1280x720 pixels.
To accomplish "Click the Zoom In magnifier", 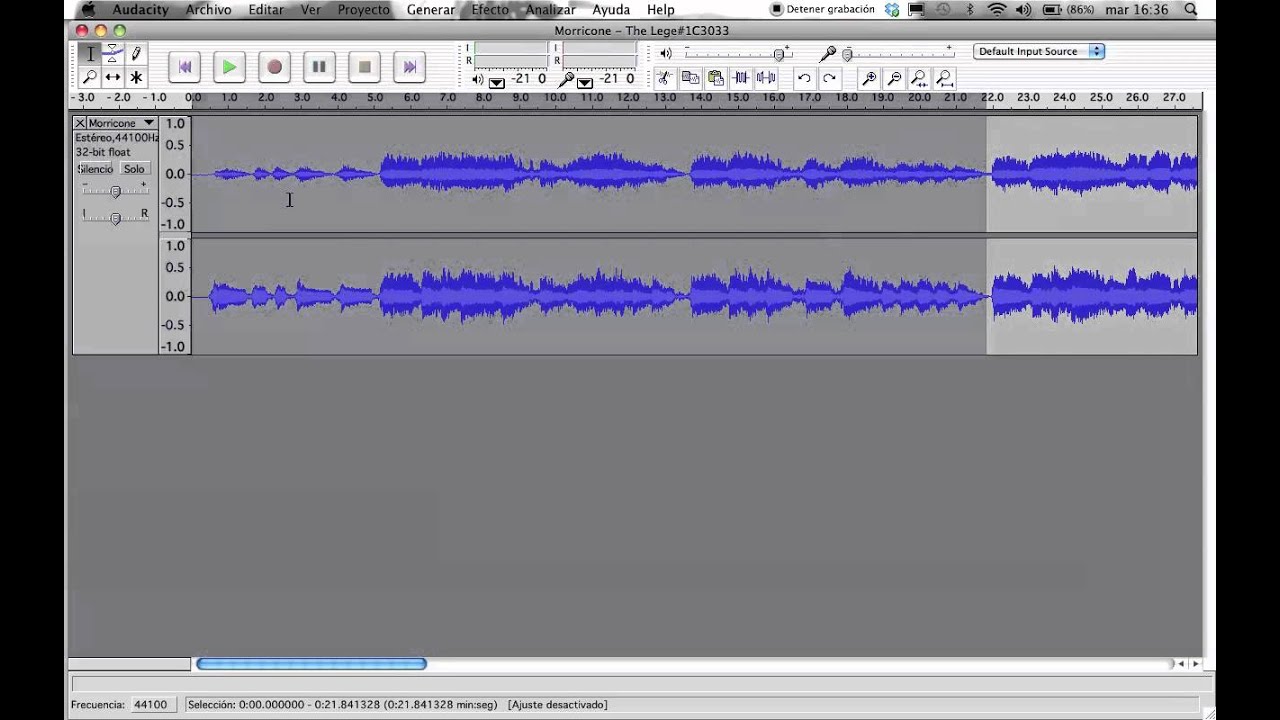I will (x=869, y=78).
